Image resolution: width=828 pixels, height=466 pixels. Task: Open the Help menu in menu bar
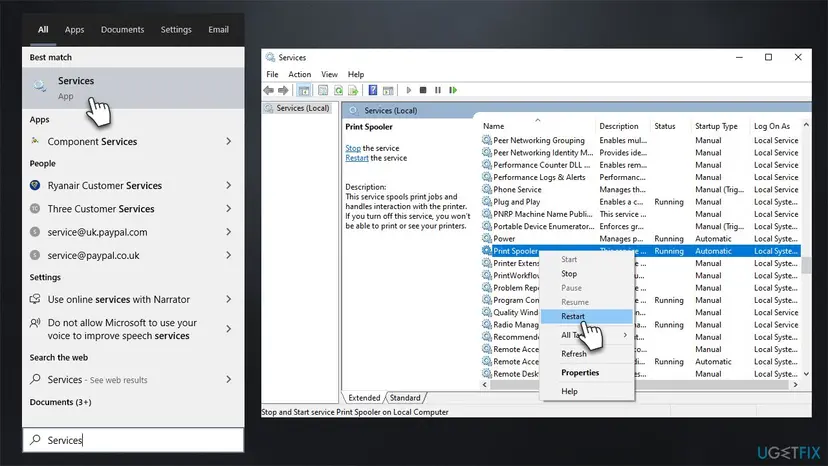(355, 74)
